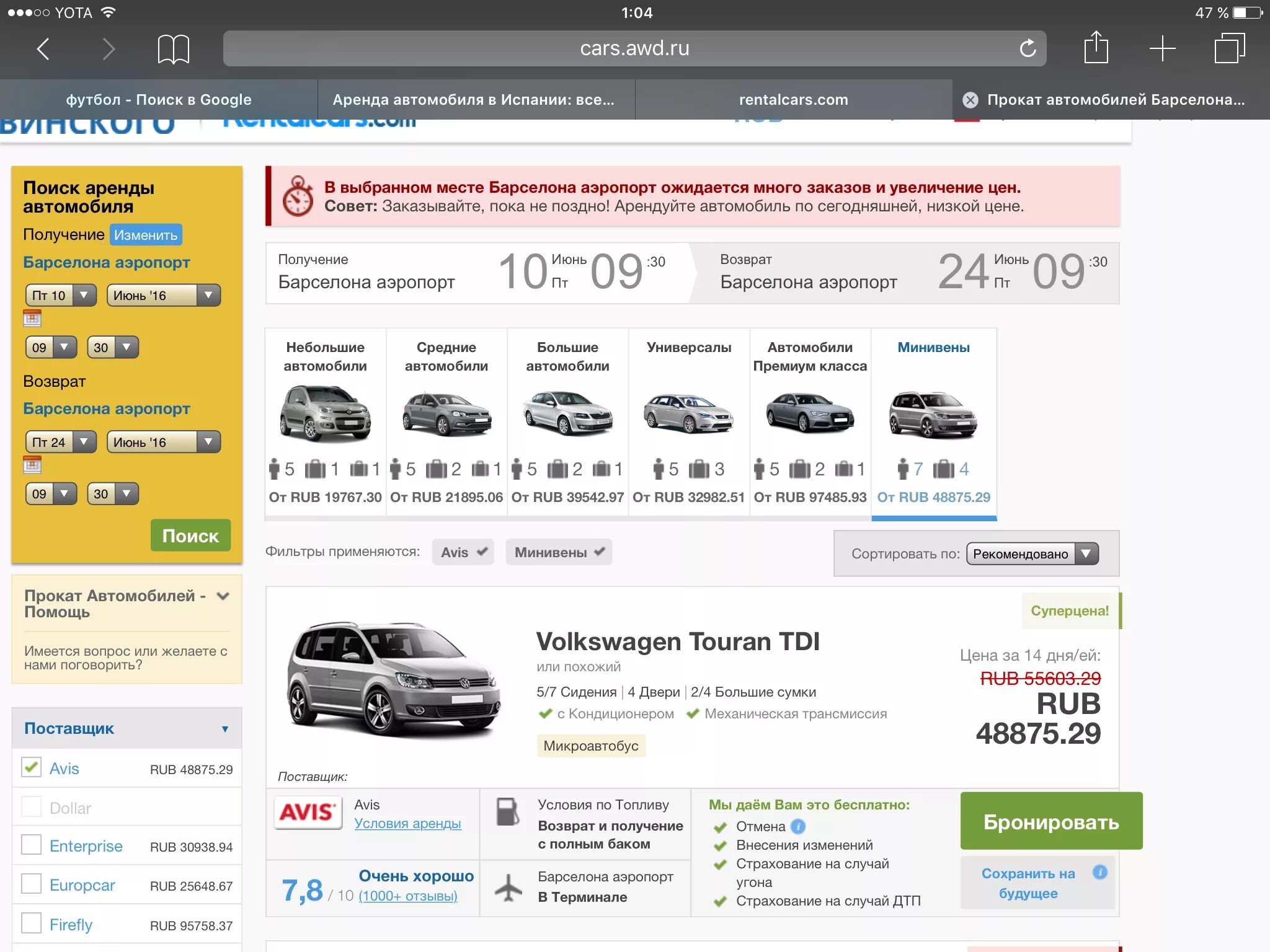Open return minutes dropdown 30
Image resolution: width=1270 pixels, height=952 pixels.
113,493
